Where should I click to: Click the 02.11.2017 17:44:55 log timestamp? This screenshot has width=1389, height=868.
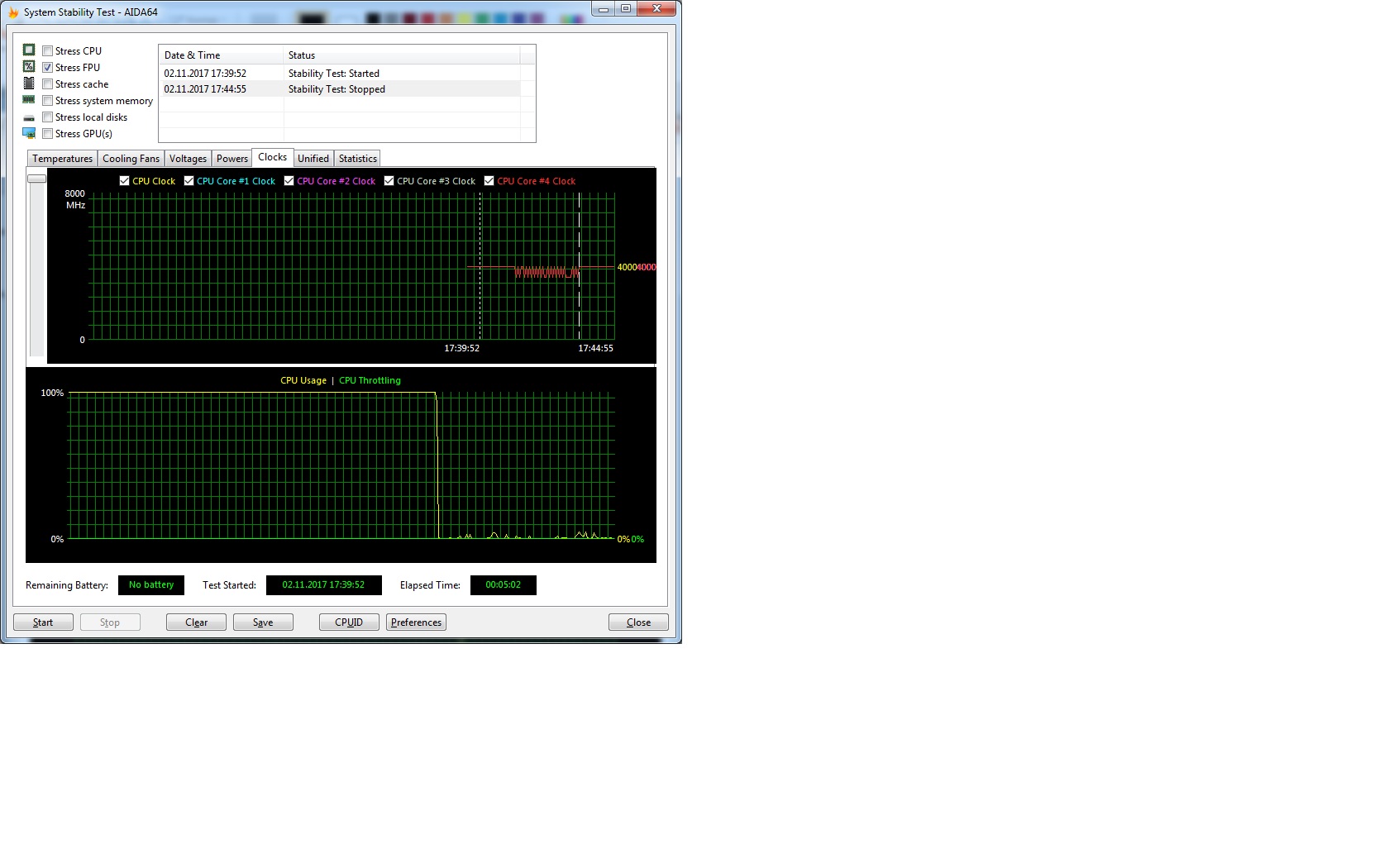coord(205,89)
